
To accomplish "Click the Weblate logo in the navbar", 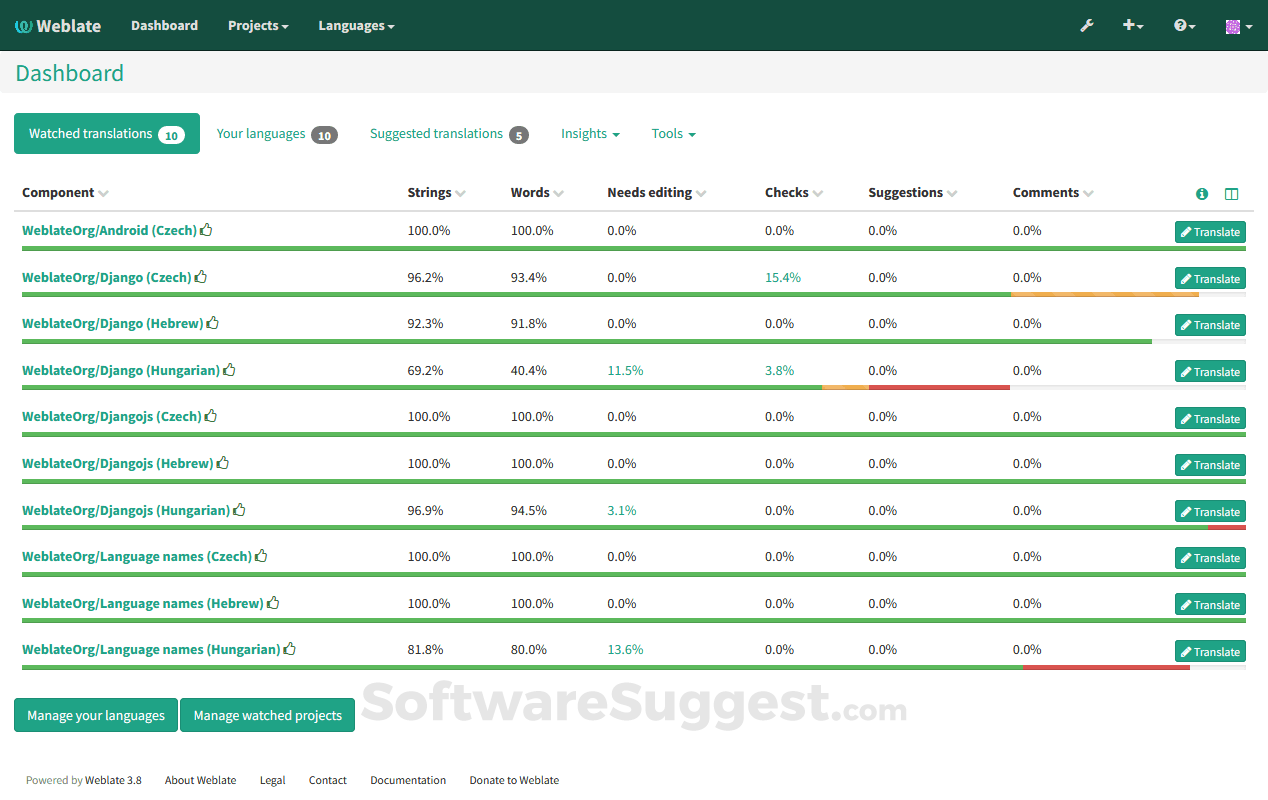I will click(x=57, y=25).
